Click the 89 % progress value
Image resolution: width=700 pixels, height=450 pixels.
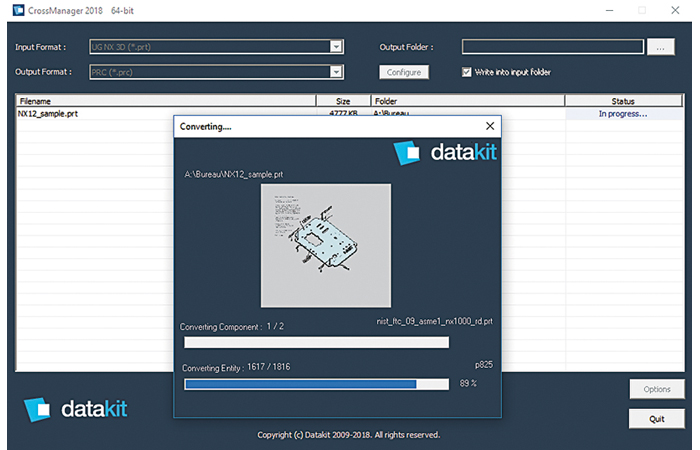pyautogui.click(x=468, y=383)
